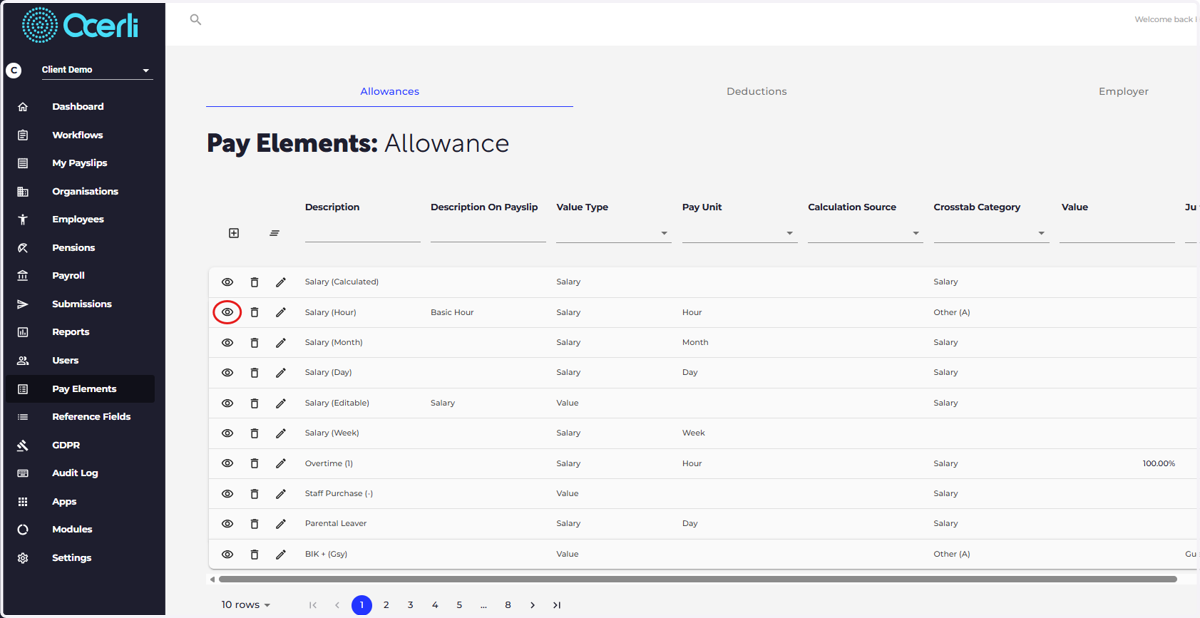Screen dimensions: 1200x618
Task: Switch to the Employer tab
Action: click(x=1124, y=91)
